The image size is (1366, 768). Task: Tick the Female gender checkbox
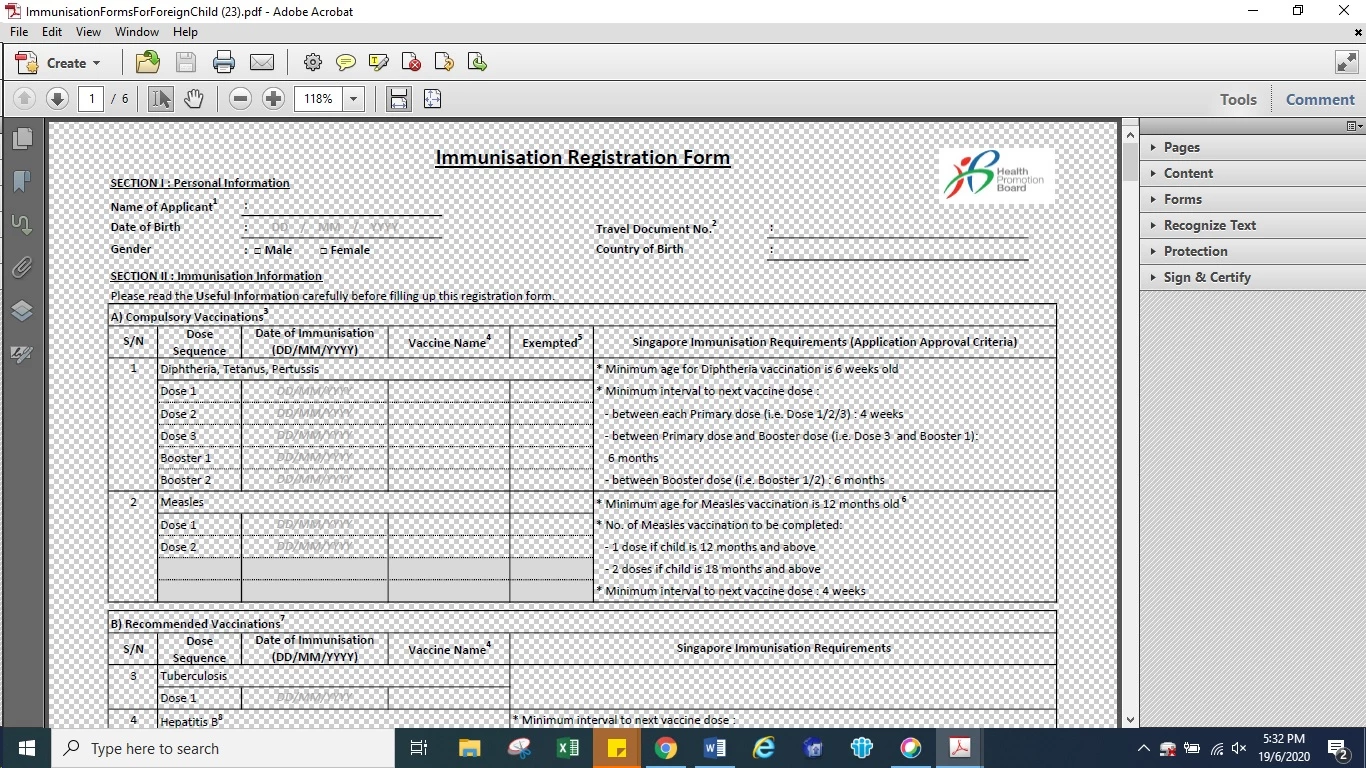[323, 250]
